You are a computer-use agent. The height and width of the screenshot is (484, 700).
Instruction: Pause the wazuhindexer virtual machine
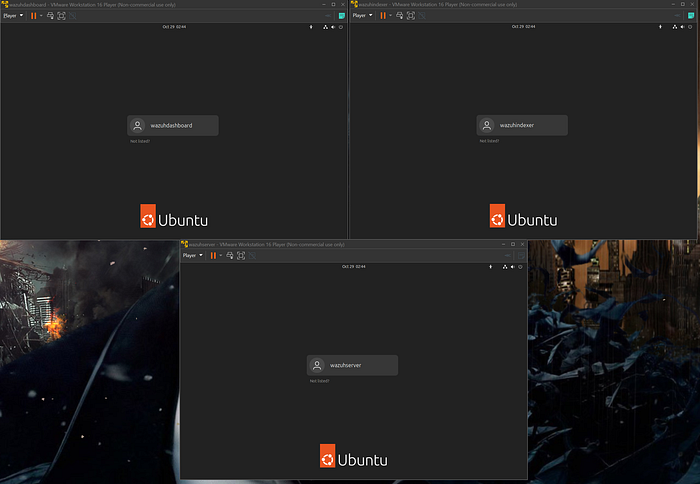(383, 15)
